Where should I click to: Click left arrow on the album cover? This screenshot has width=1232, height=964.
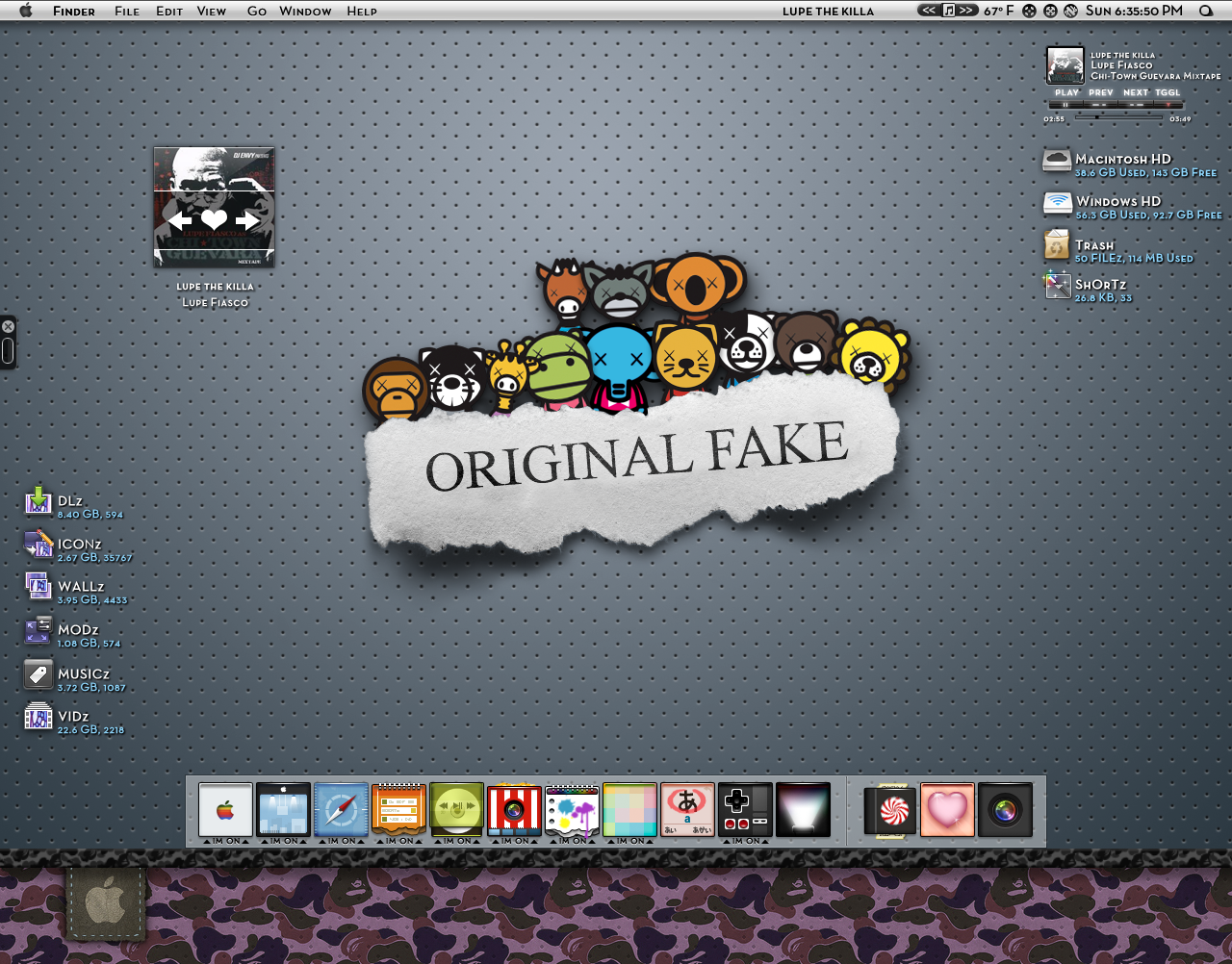(x=180, y=221)
